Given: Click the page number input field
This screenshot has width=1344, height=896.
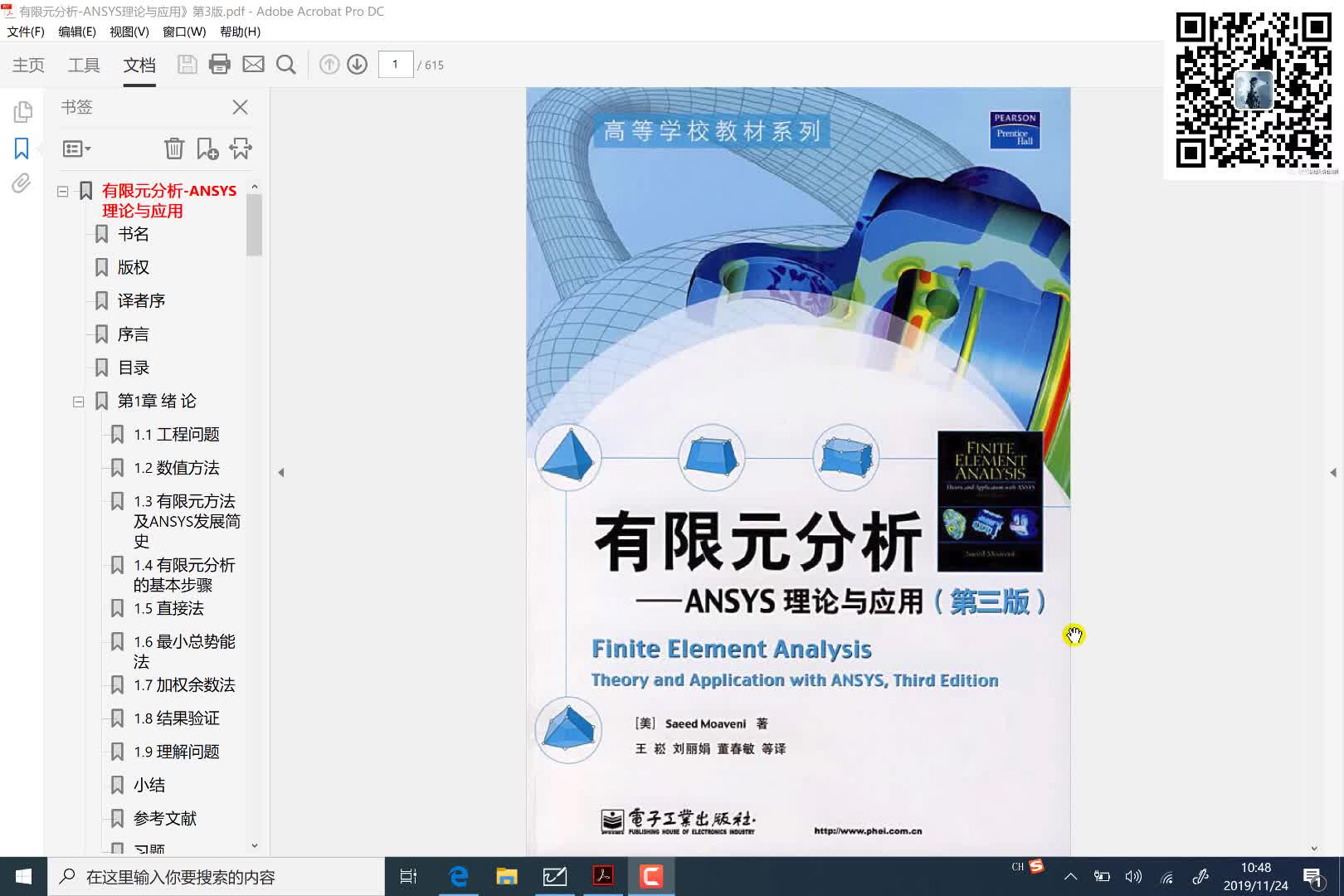Looking at the screenshot, I should (x=396, y=65).
